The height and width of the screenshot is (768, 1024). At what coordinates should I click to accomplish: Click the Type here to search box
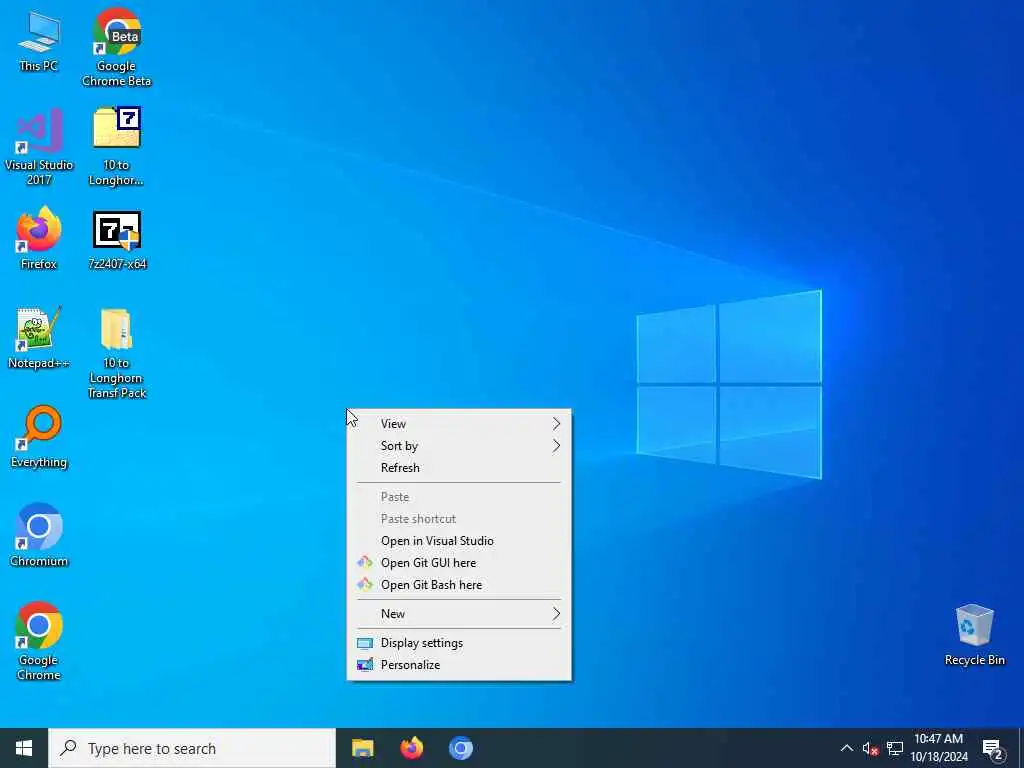coord(192,748)
